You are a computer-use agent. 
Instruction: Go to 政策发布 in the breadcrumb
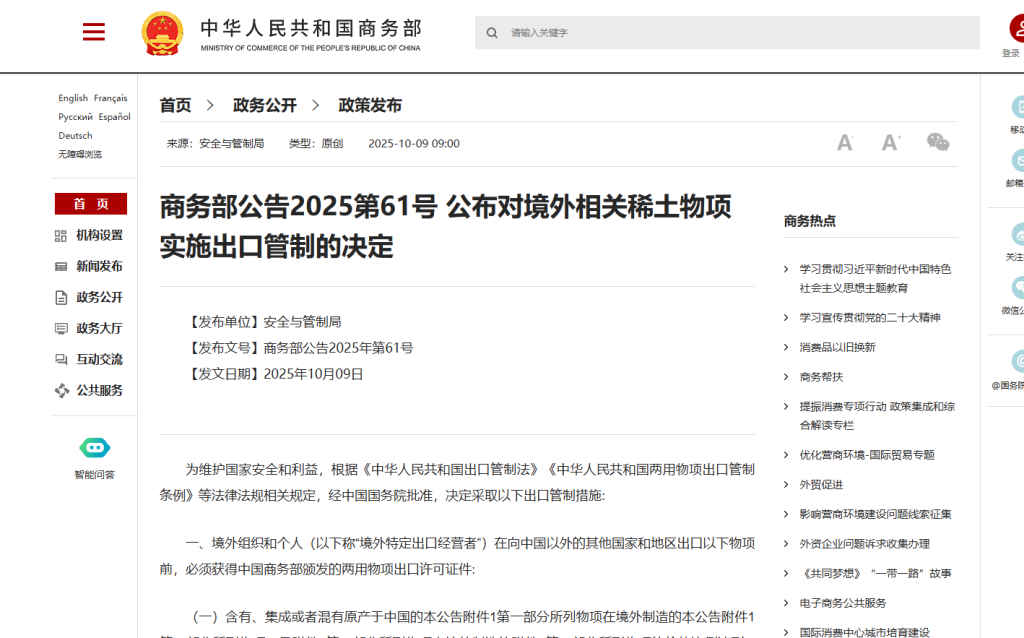click(370, 105)
